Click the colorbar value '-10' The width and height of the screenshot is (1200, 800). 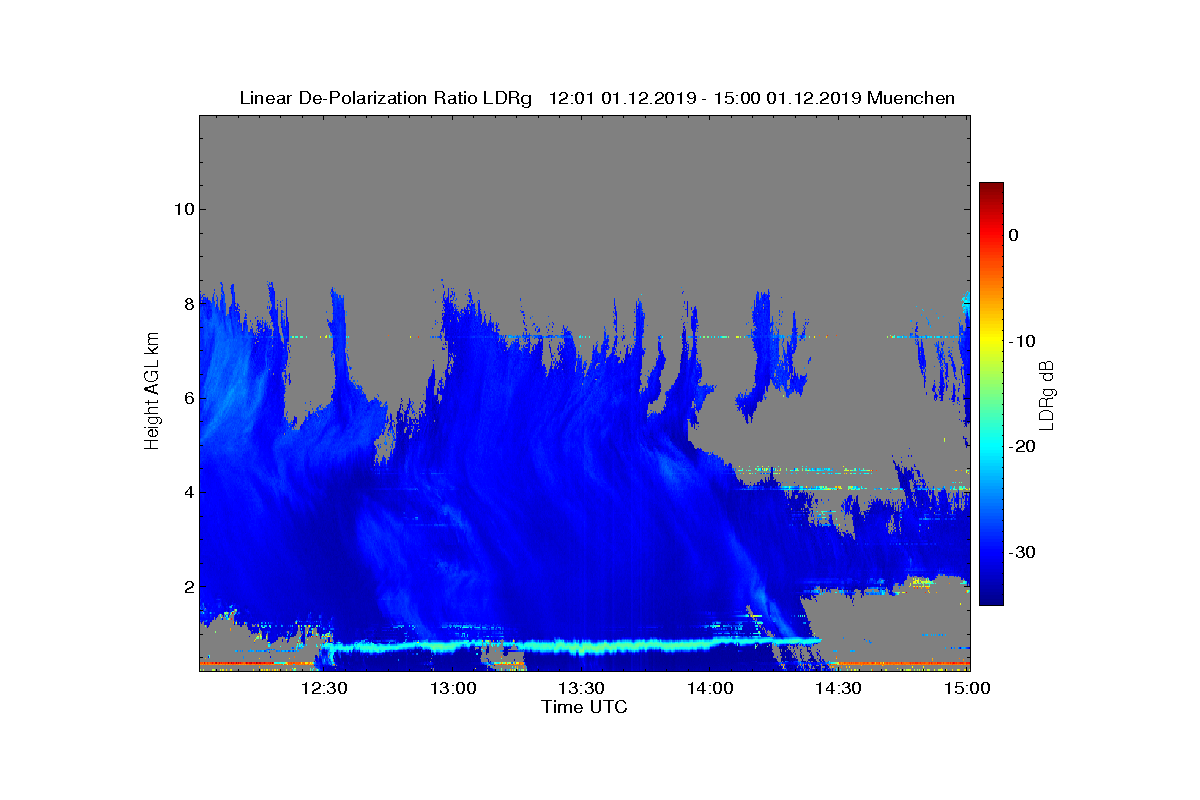[x=1021, y=341]
